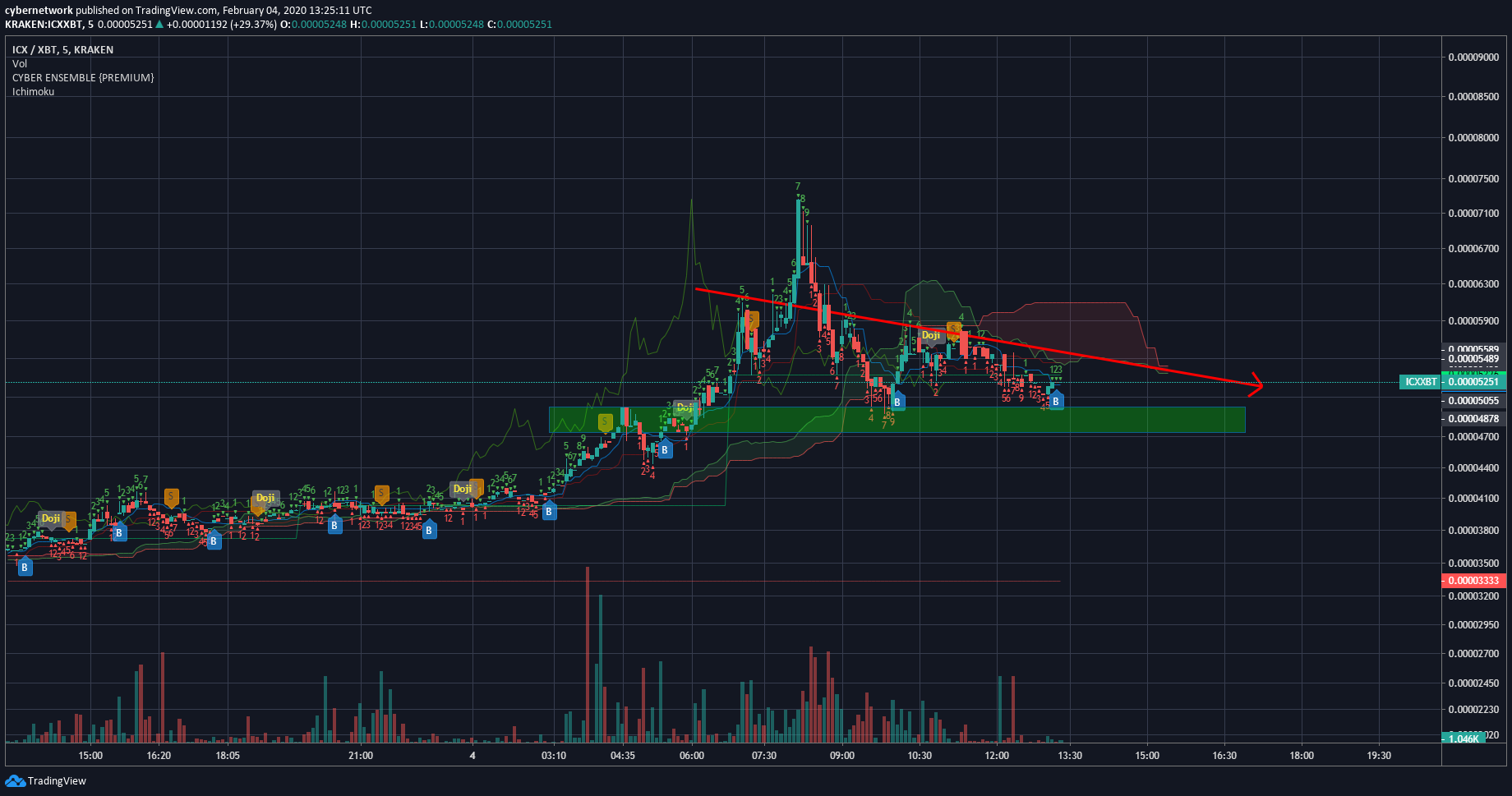Click the TradingView logo at bottom left
Screen dimensions: 1512x796
tap(45, 780)
